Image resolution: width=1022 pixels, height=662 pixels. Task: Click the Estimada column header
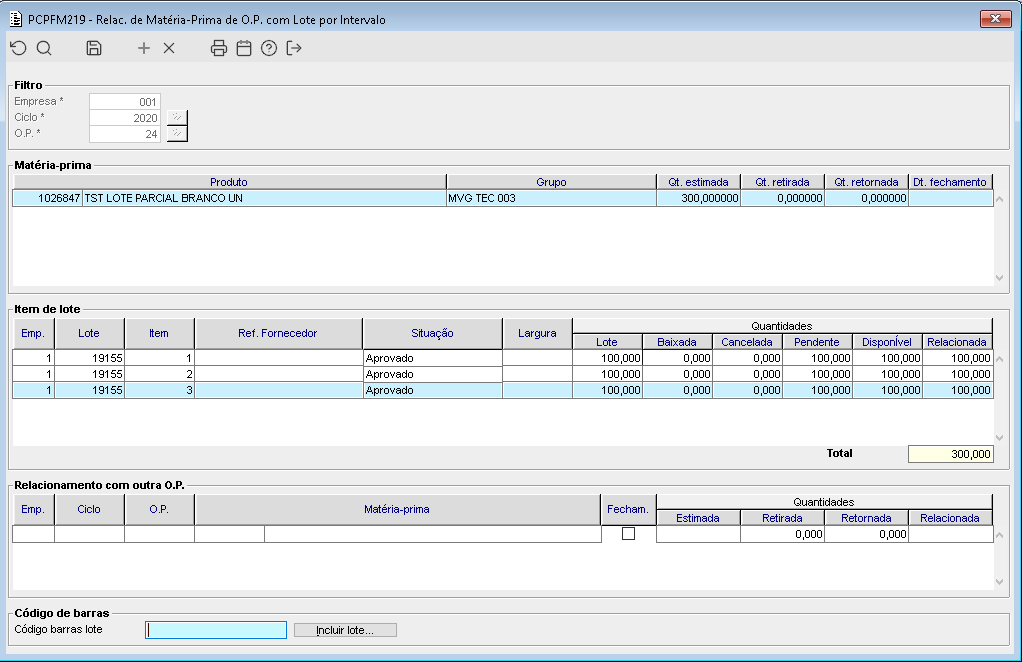click(698, 518)
